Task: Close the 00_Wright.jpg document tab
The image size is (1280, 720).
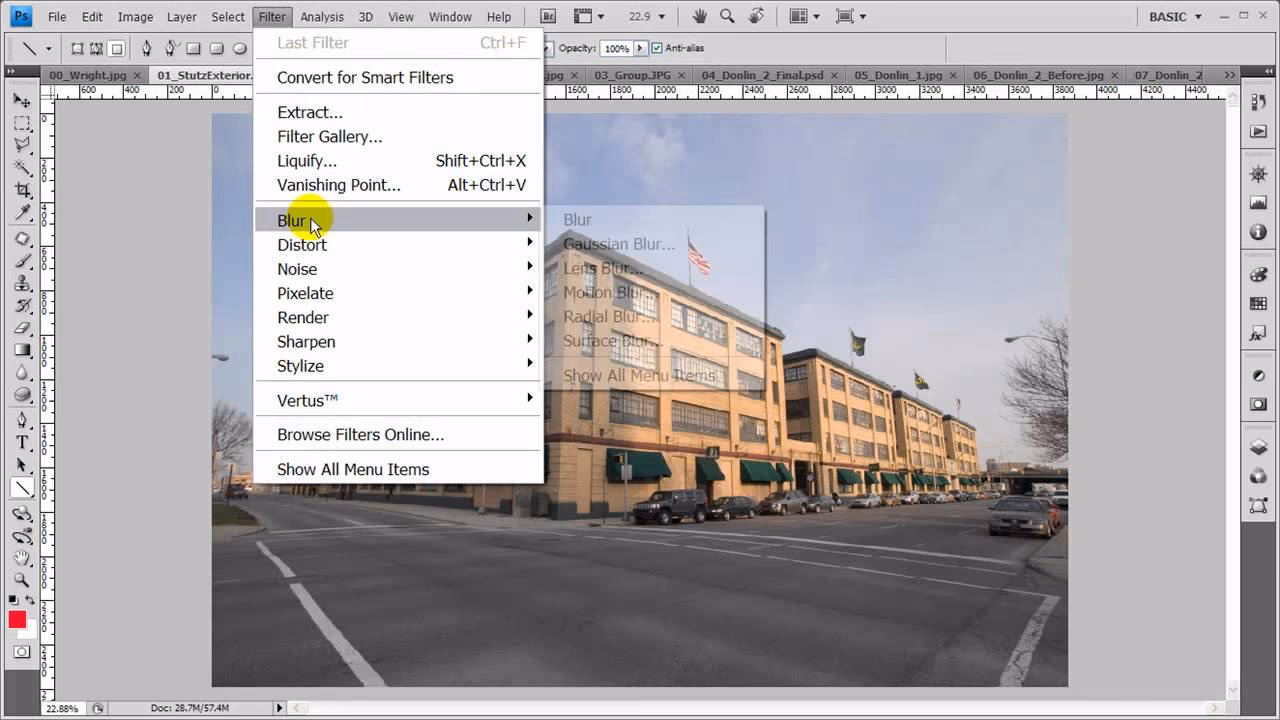Action: point(137,75)
